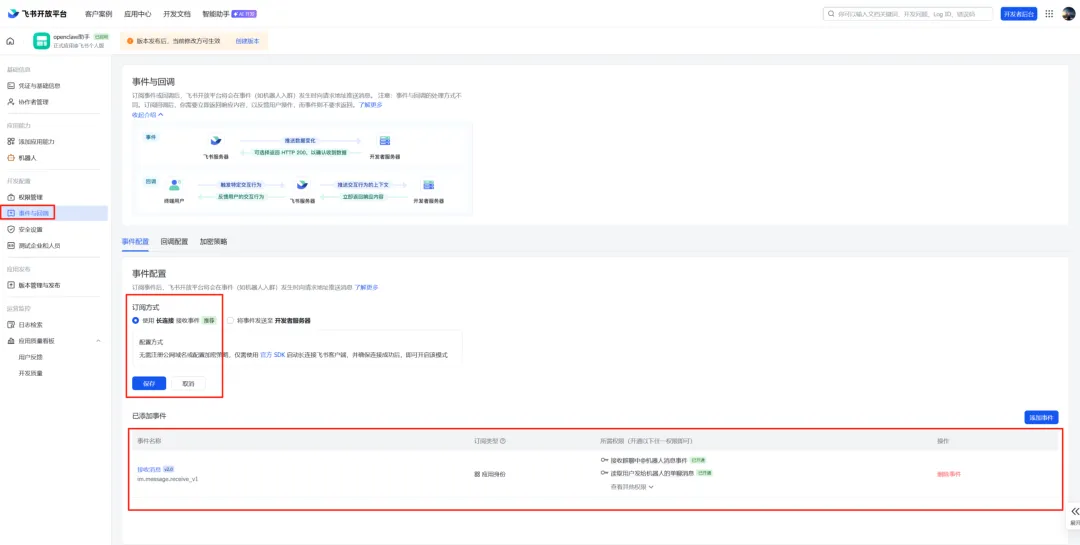Click the 版本管理与发布 icon

pos(11,285)
